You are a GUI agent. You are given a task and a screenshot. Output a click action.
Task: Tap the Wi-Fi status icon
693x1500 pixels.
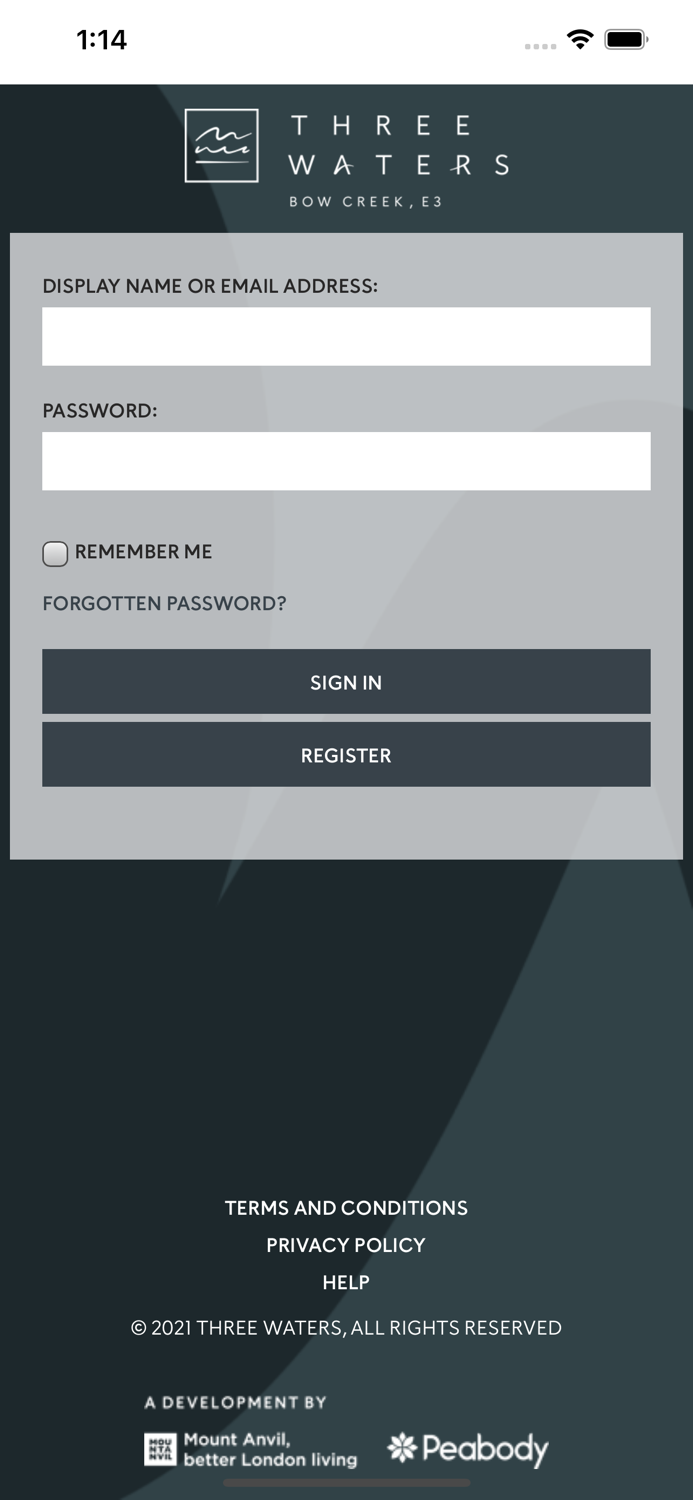click(579, 39)
